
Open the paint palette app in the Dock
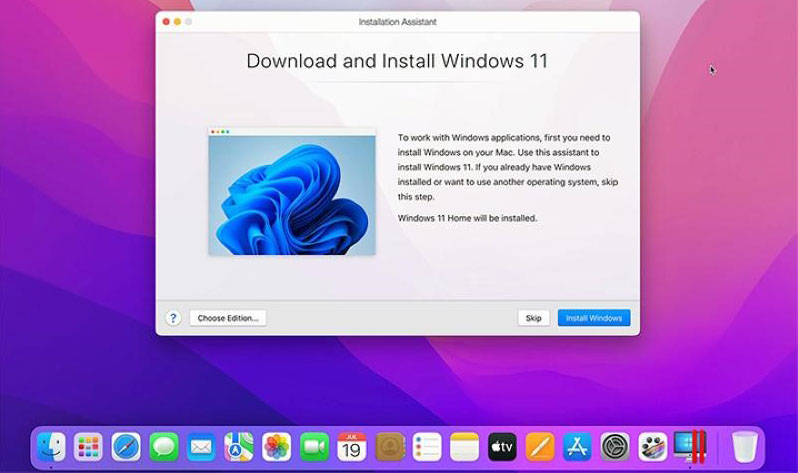652,447
